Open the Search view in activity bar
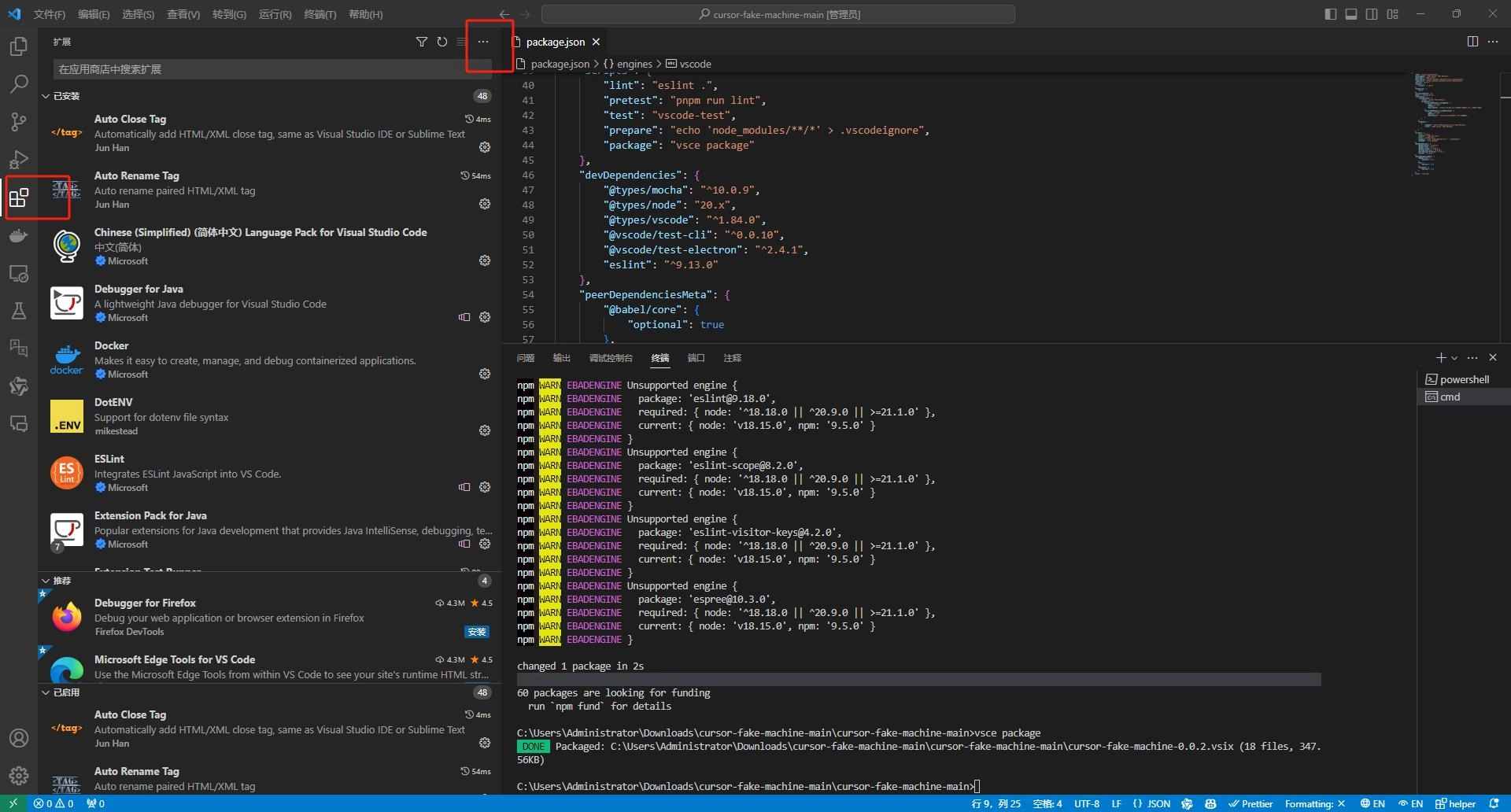The image size is (1511, 812). [19, 83]
